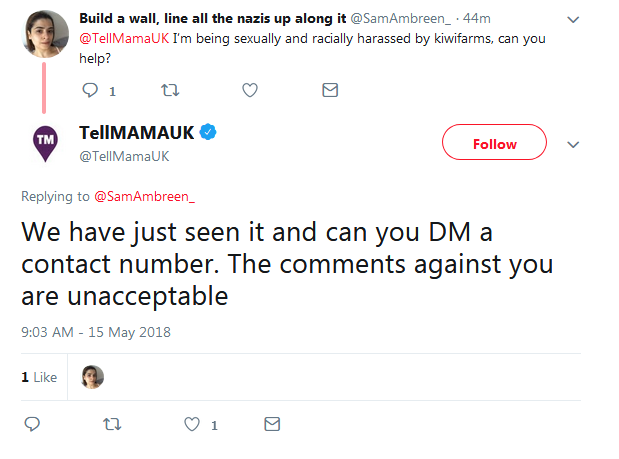
Task: Open SamAmbreen_ profile photo
Action: coord(45,34)
